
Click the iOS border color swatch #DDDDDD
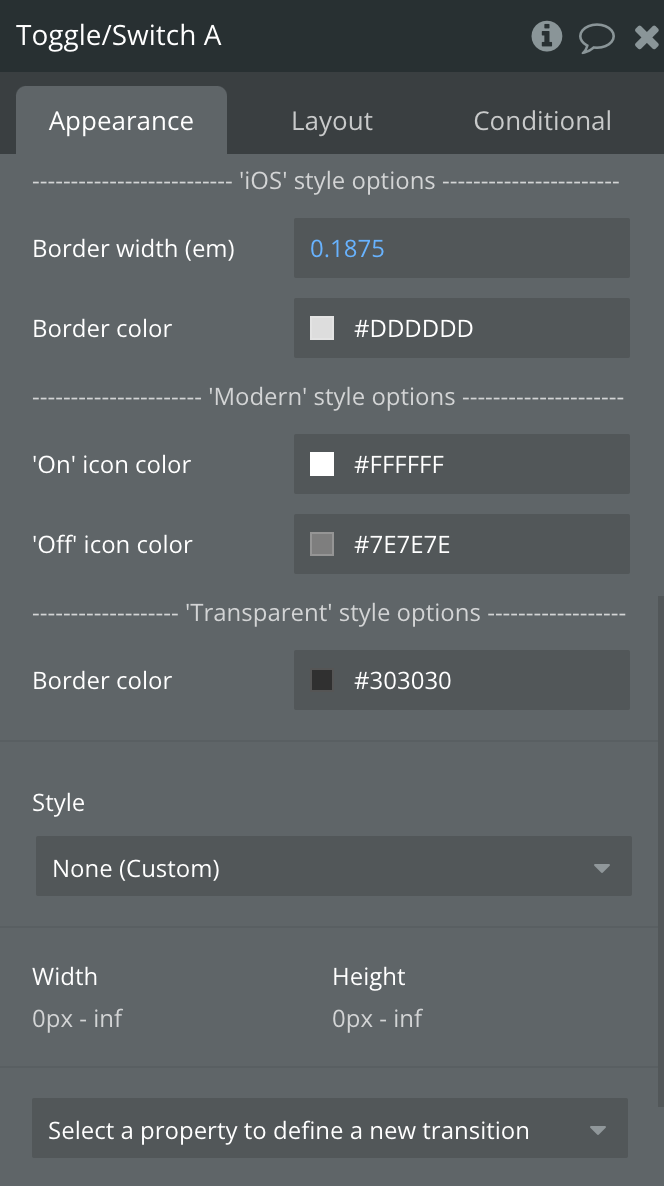click(x=322, y=328)
